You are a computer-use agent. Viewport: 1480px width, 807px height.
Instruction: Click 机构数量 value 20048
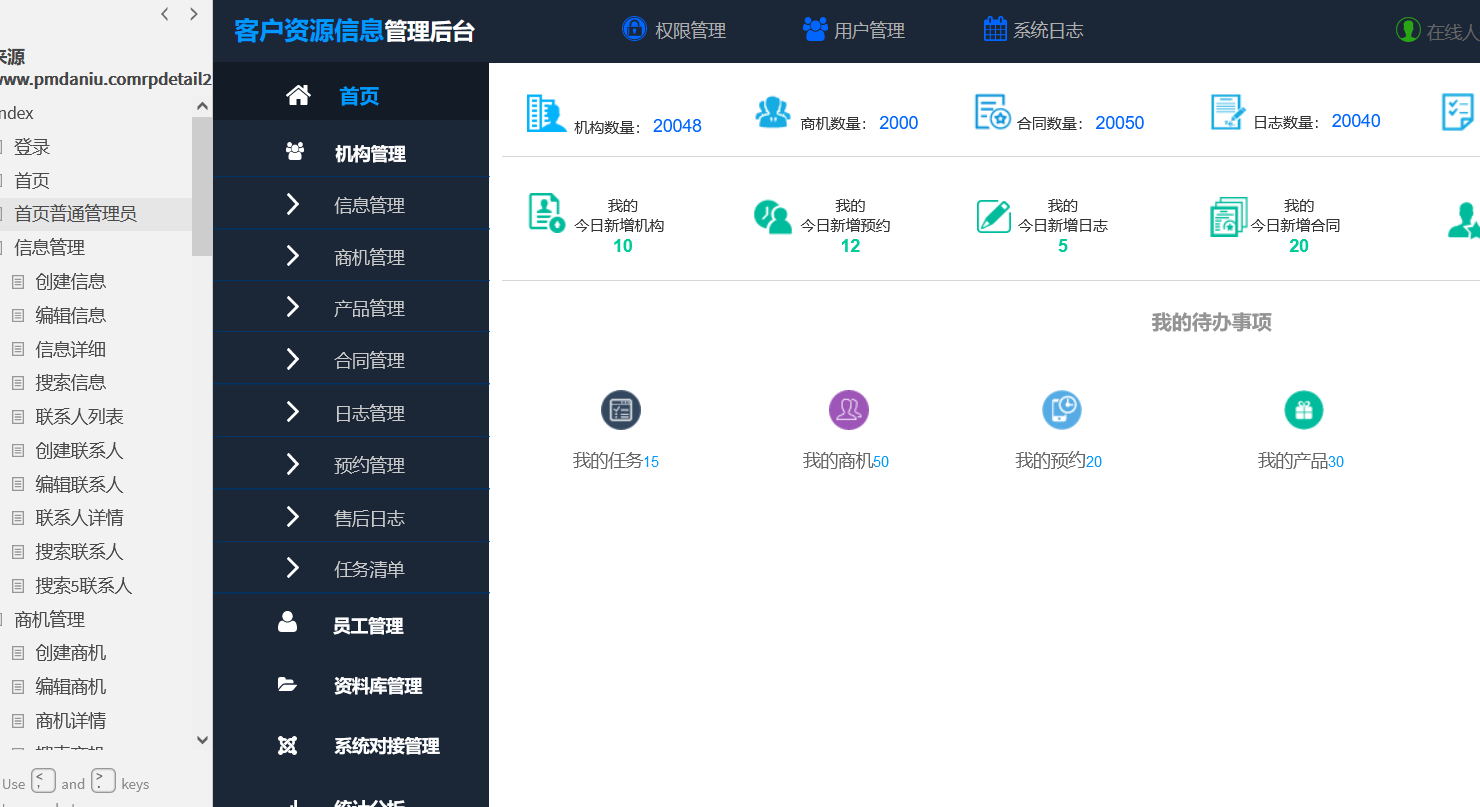[x=677, y=126]
